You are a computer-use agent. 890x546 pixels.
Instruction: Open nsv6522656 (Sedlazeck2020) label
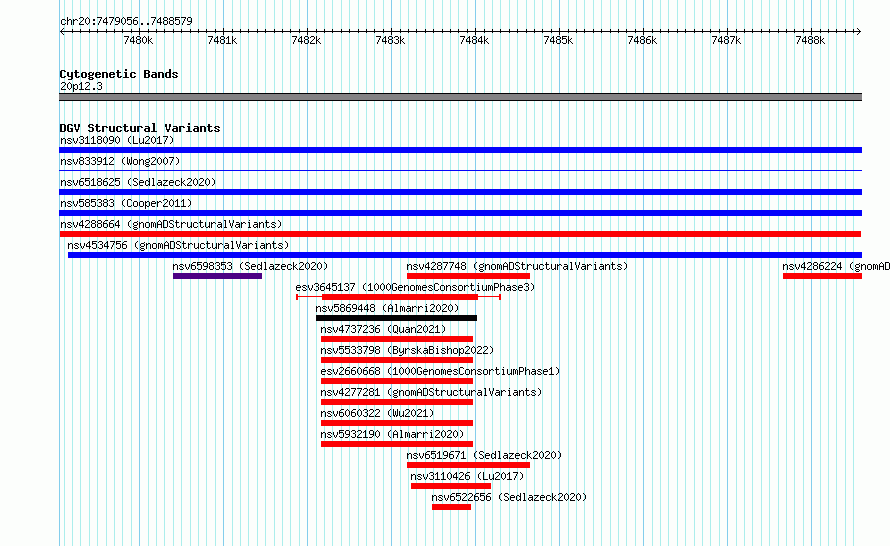click(x=509, y=497)
